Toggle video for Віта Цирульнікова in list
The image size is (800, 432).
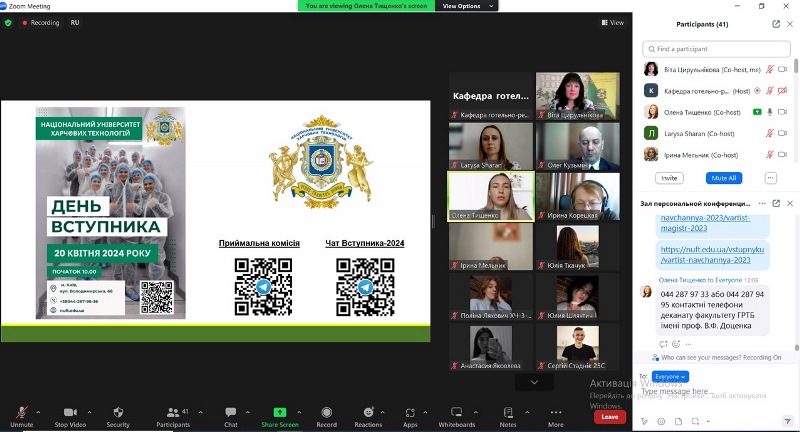pyautogui.click(x=783, y=69)
